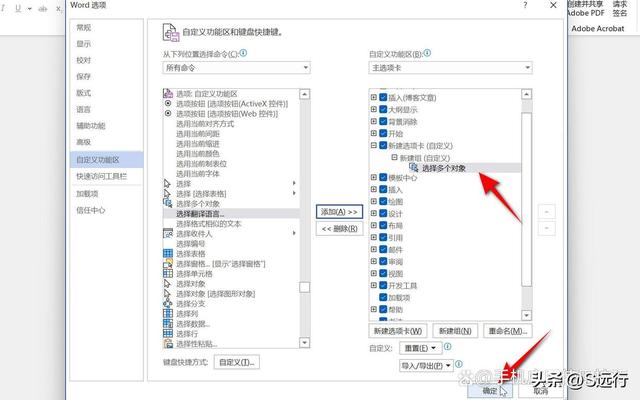Image resolution: width=640 pixels, height=400 pixels.
Task: Click the cursor icon beside plain 选择 command
Action: coord(167,184)
